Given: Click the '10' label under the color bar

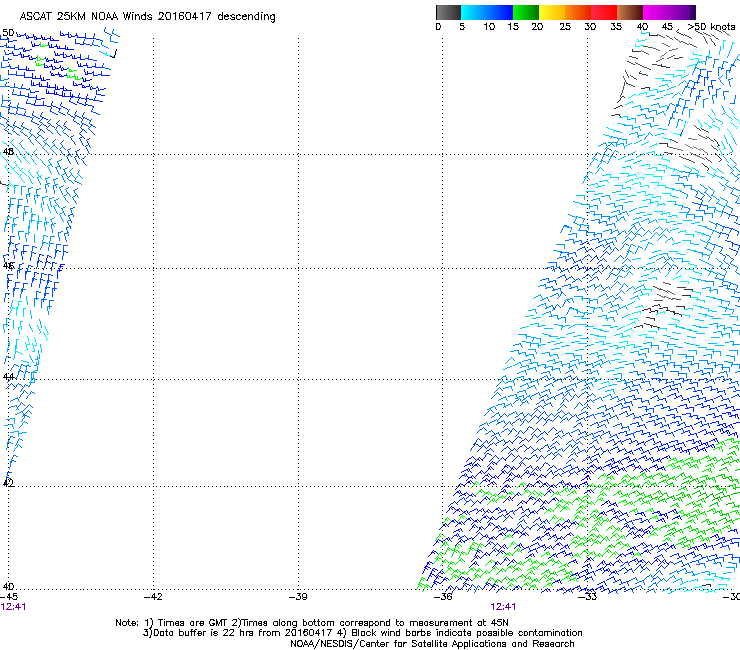Looking at the screenshot, I should pos(489,27).
